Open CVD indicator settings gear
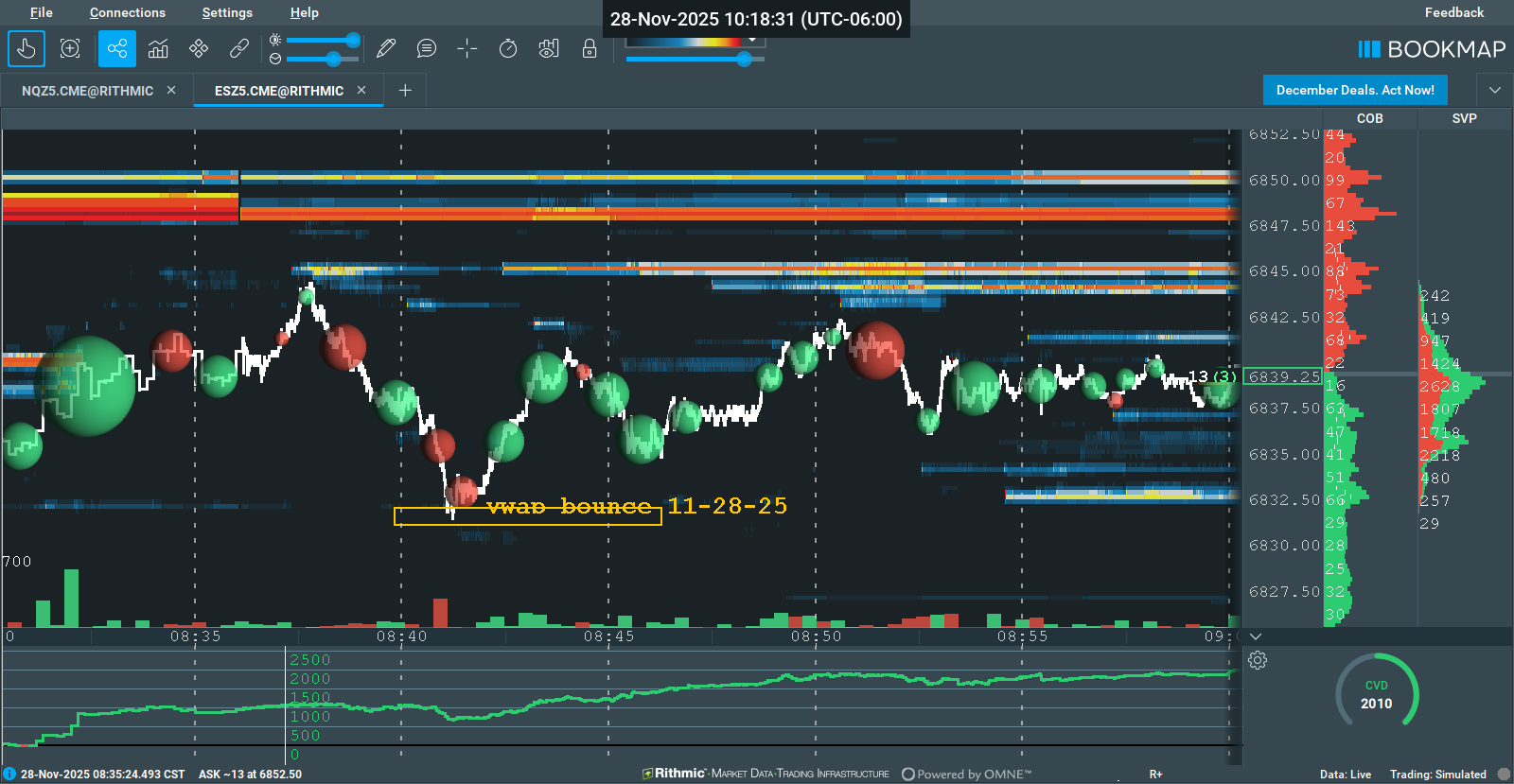Viewport: 1514px width, 784px height. coord(1258,660)
